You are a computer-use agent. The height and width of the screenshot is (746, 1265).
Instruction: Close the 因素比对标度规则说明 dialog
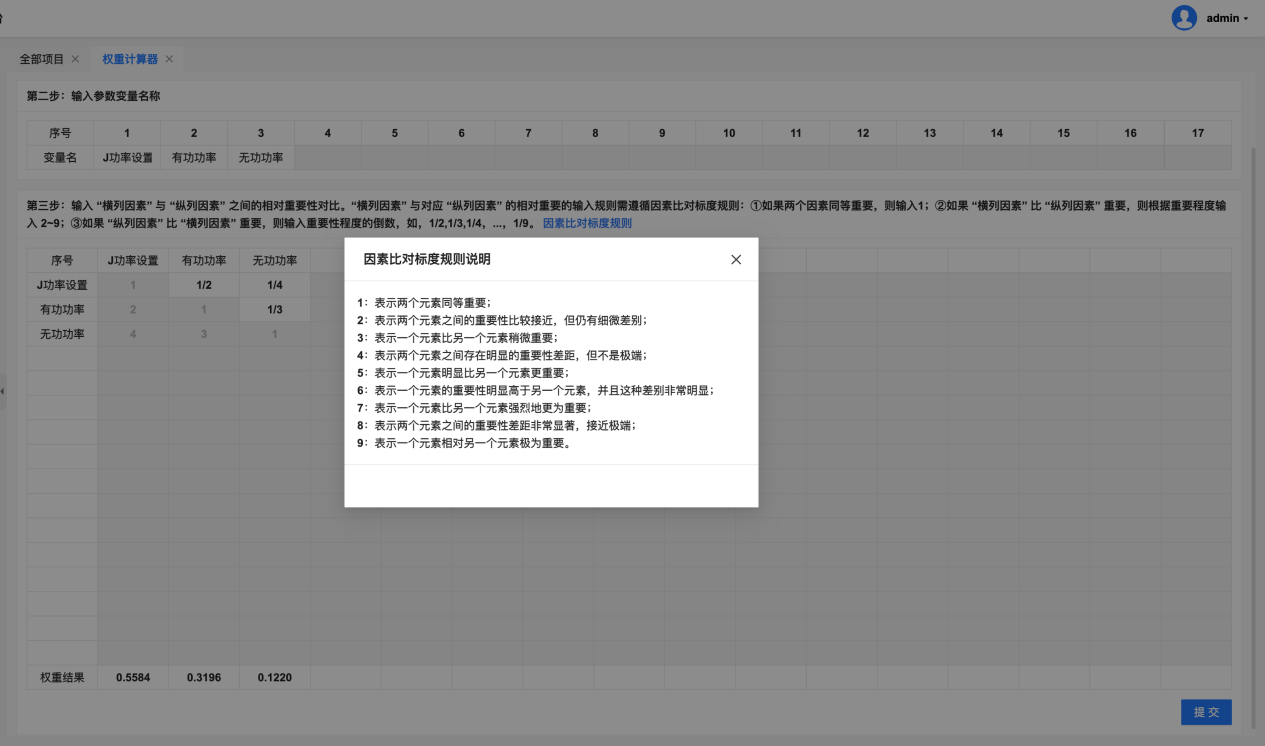pyautogui.click(x=736, y=260)
